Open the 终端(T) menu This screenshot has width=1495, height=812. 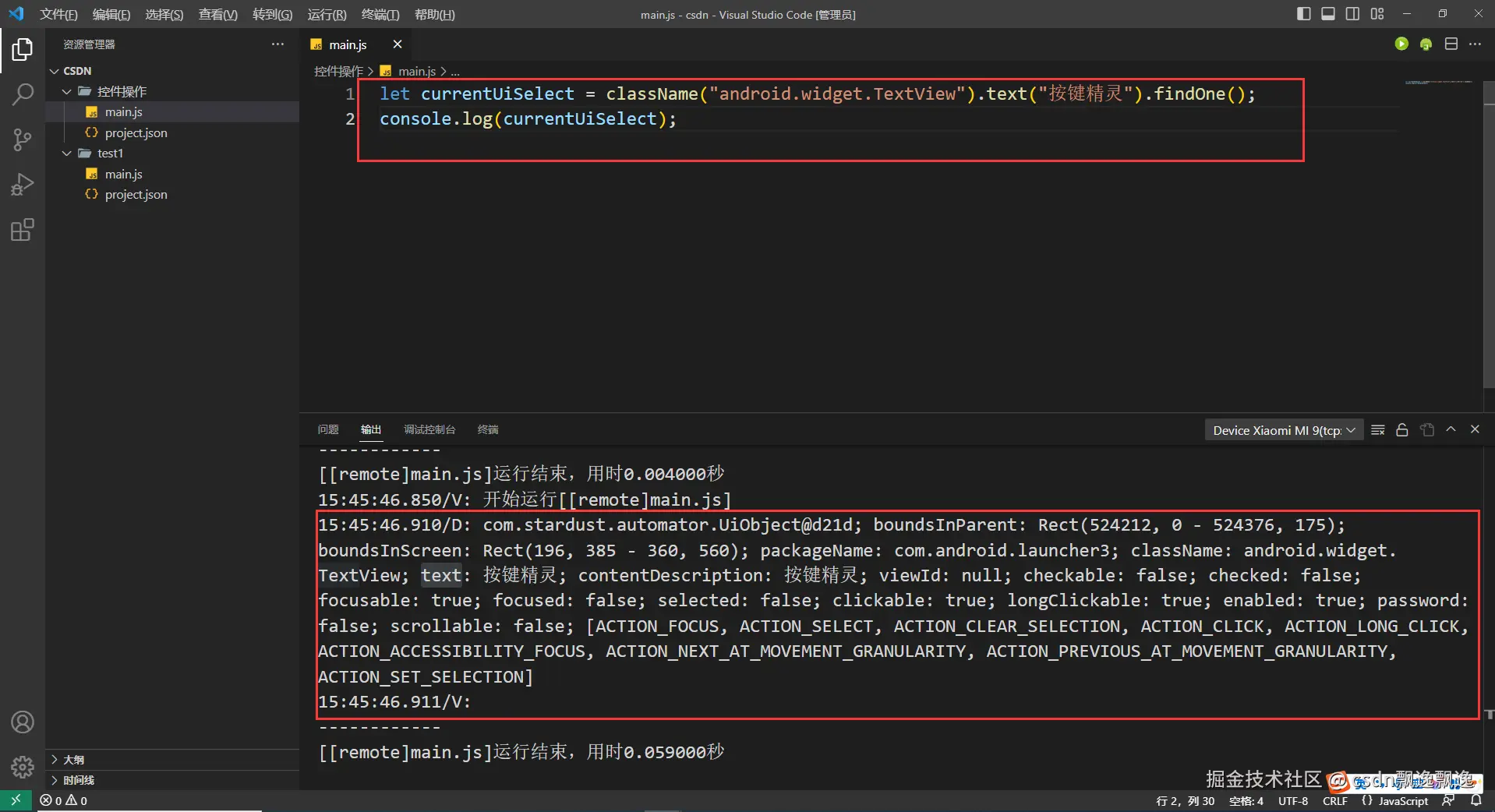click(x=380, y=15)
